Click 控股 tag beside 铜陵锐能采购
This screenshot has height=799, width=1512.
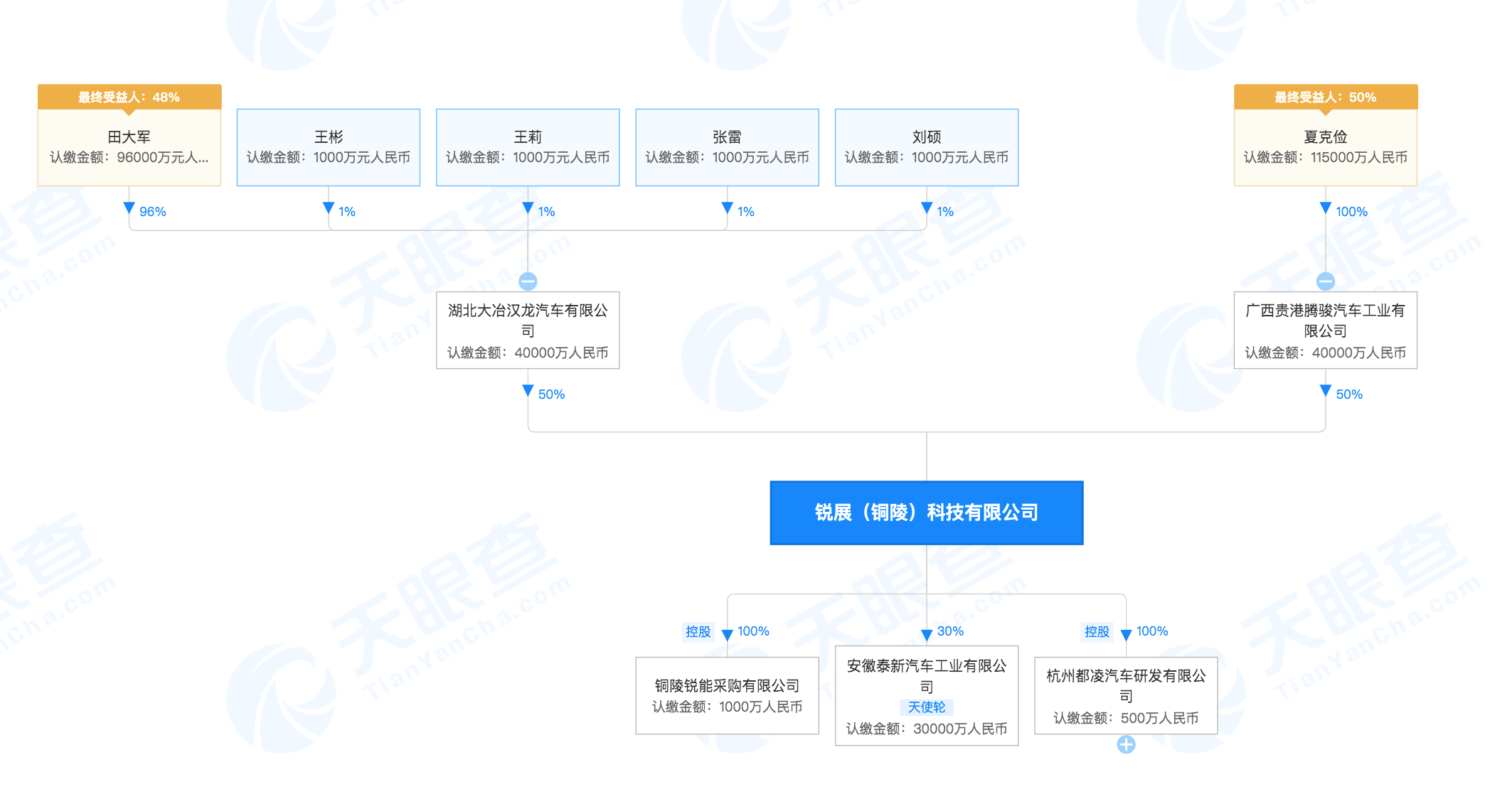click(698, 631)
